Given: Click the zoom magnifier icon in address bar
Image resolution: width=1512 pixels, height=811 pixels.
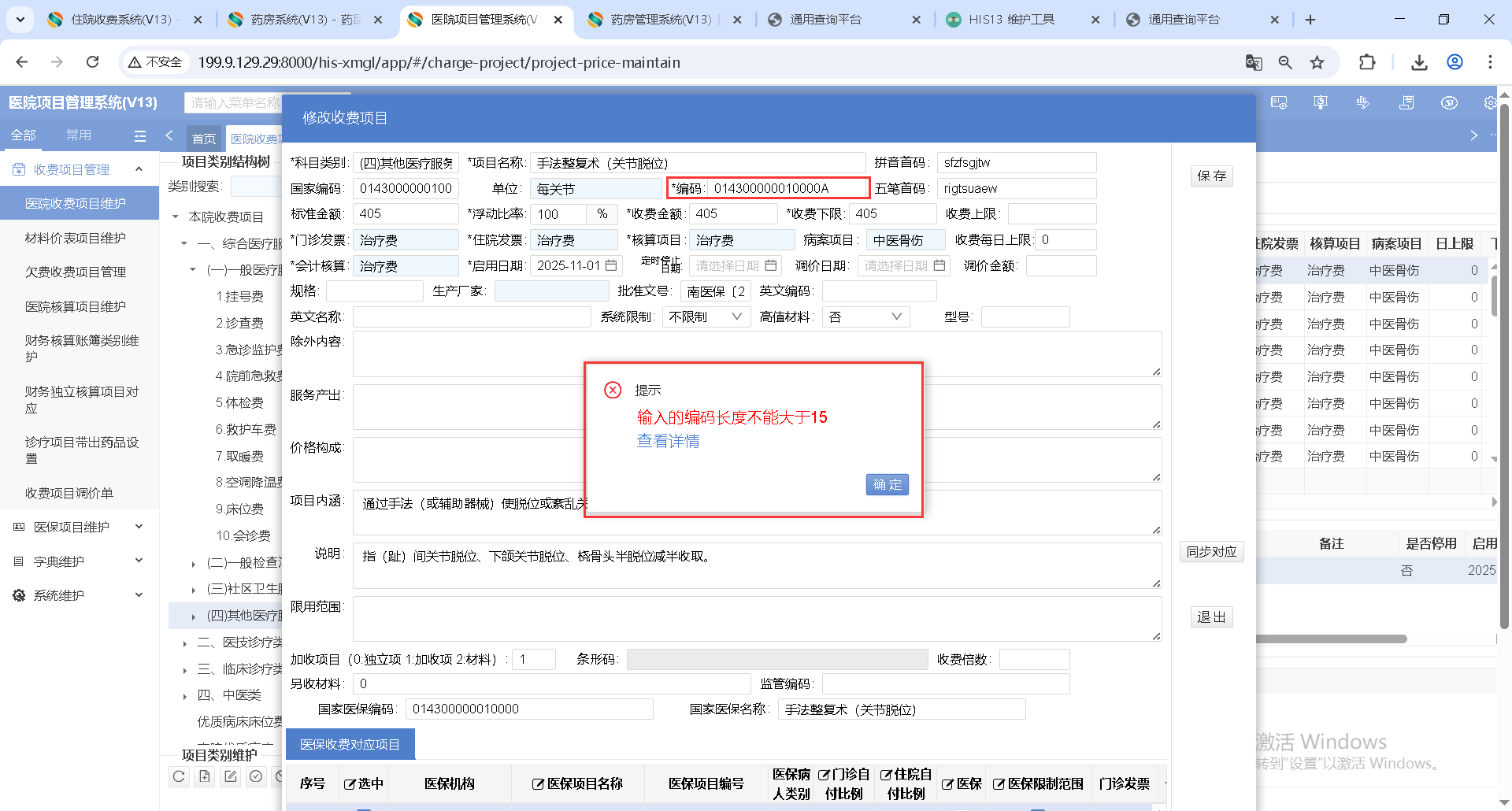Looking at the screenshot, I should click(x=1285, y=62).
